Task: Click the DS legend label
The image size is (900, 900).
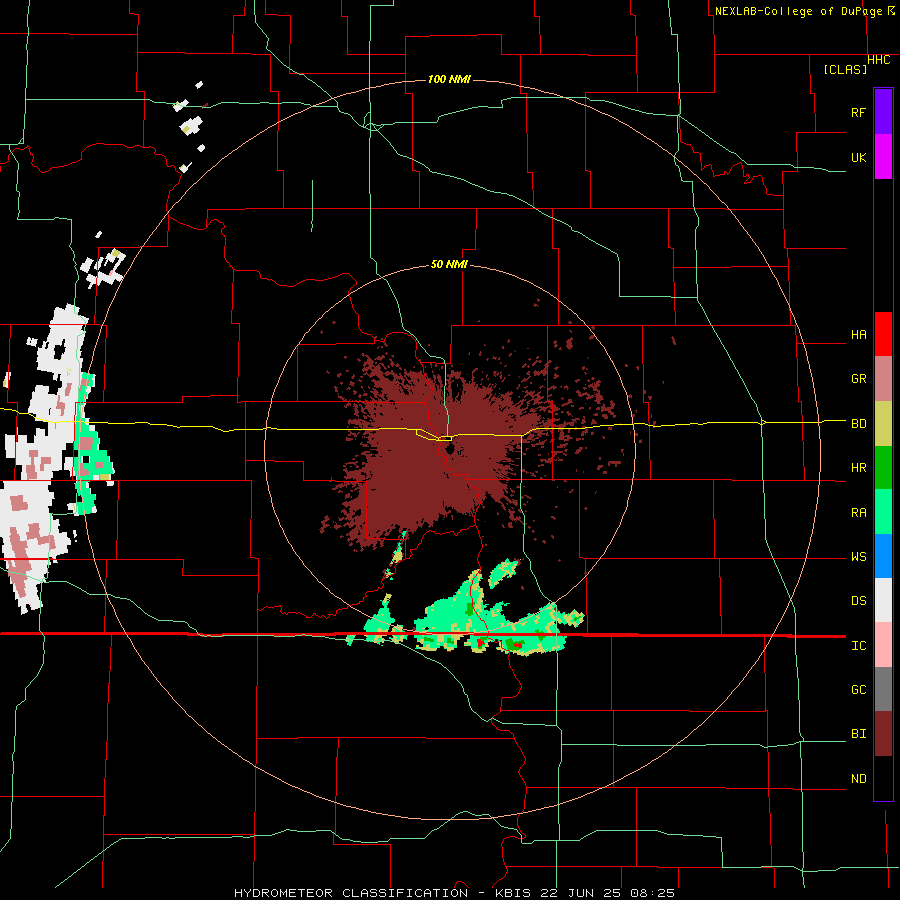Action: point(858,601)
